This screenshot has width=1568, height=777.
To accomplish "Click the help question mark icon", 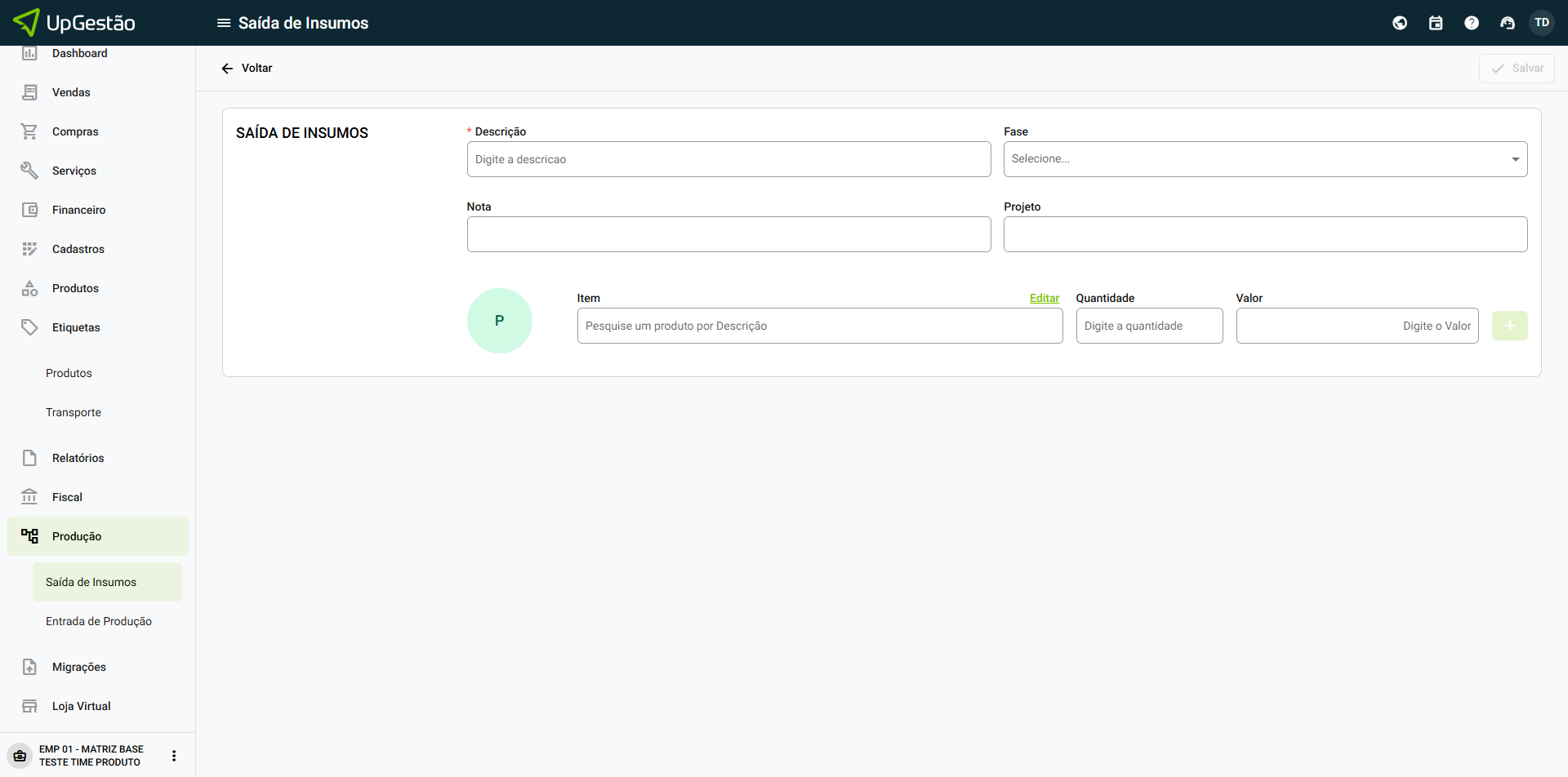I will [x=1472, y=23].
